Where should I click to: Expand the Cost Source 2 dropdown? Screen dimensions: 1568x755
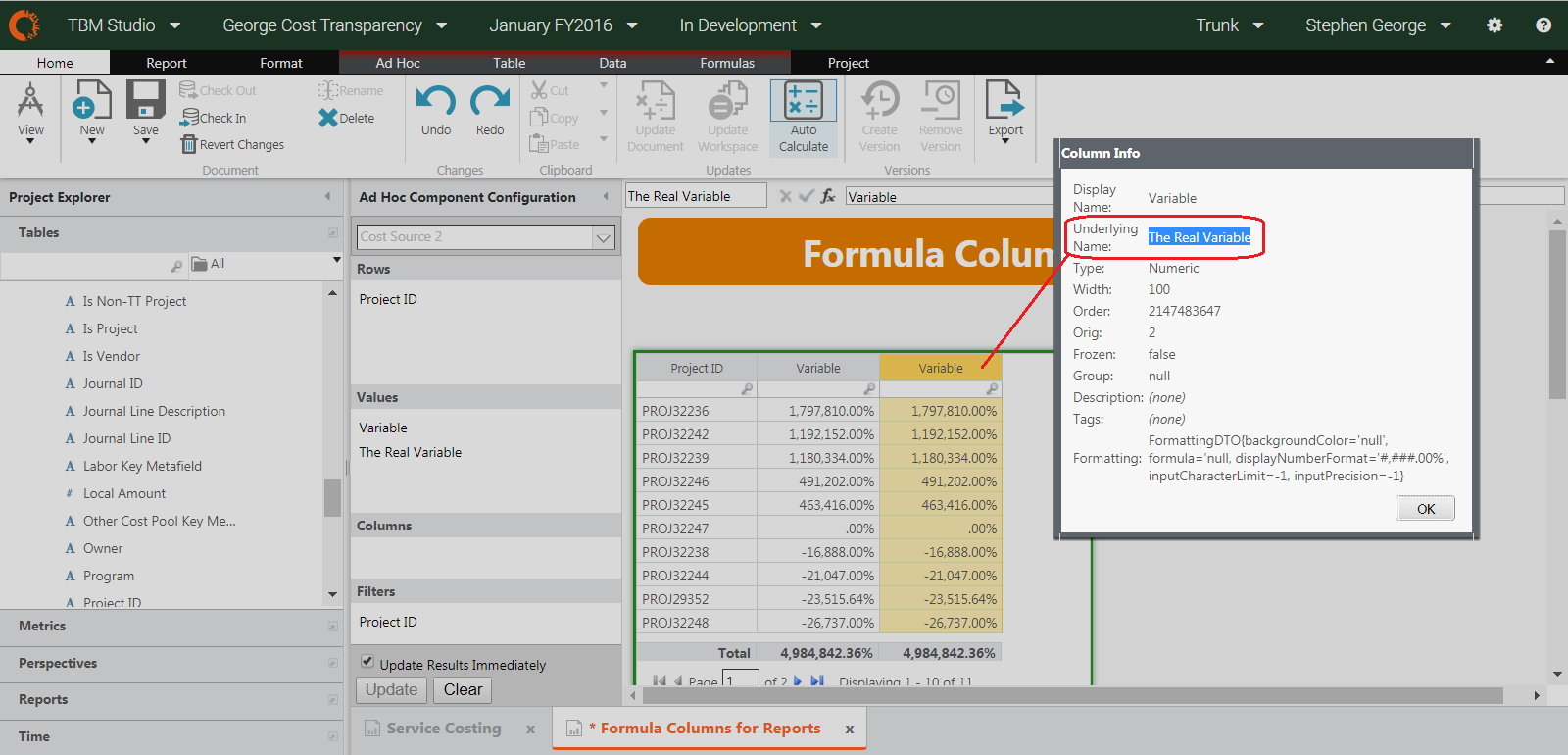603,237
